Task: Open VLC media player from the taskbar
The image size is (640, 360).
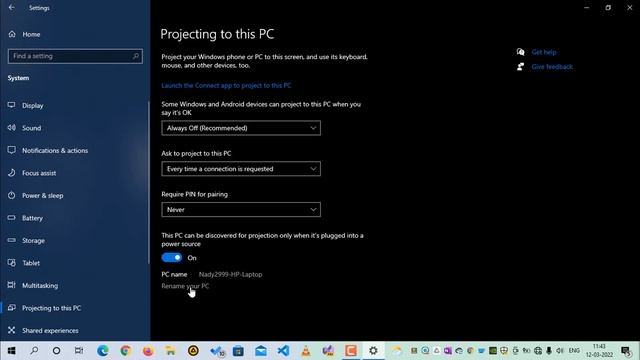Action: coord(306,351)
